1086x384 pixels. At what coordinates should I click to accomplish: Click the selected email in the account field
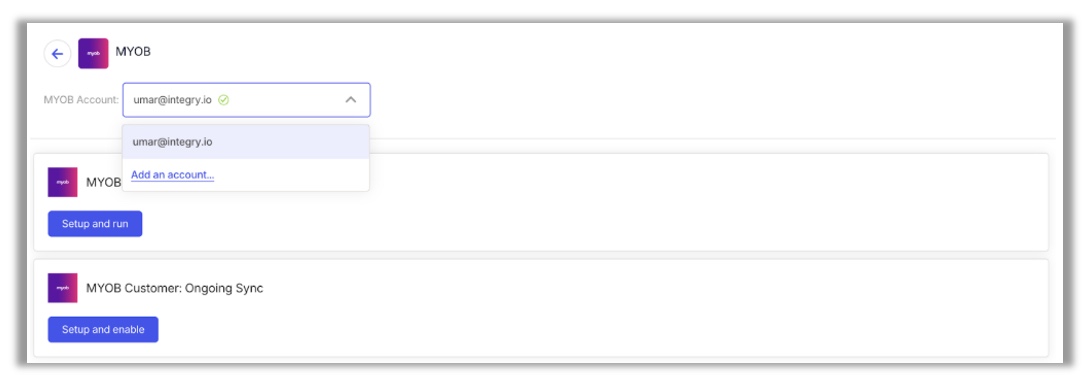click(x=172, y=100)
